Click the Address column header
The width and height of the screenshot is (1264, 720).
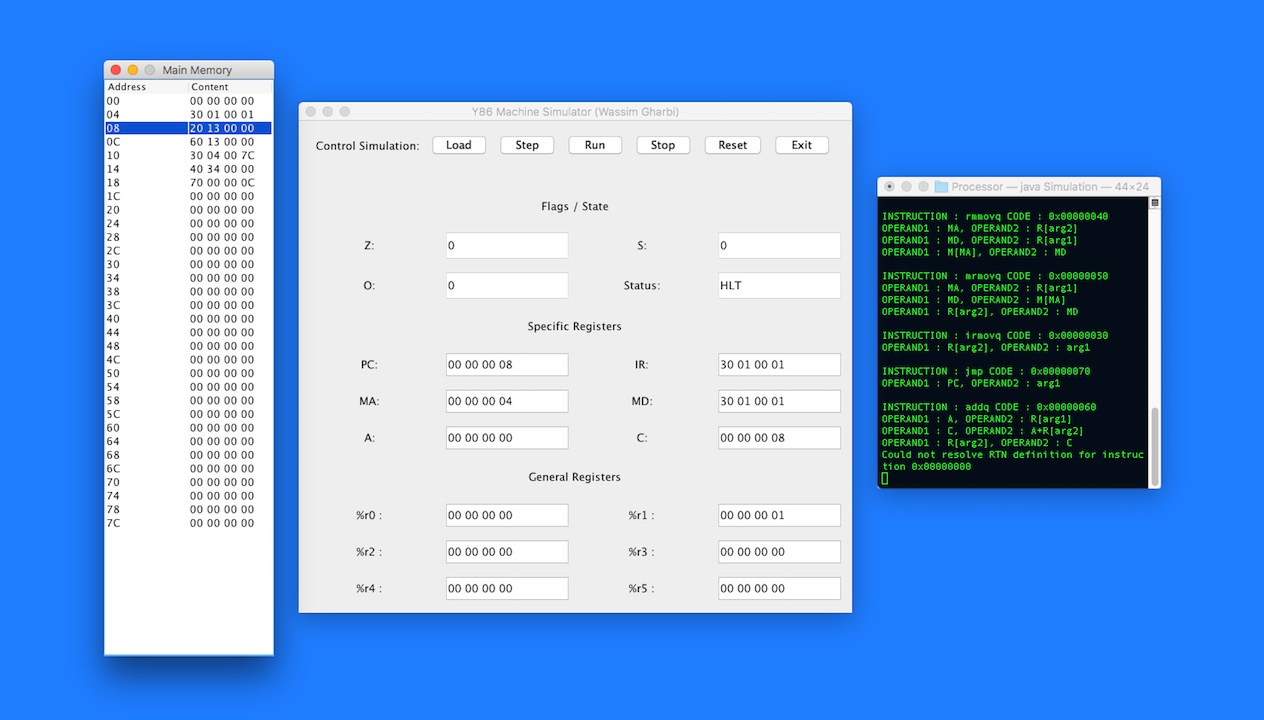click(x=146, y=87)
